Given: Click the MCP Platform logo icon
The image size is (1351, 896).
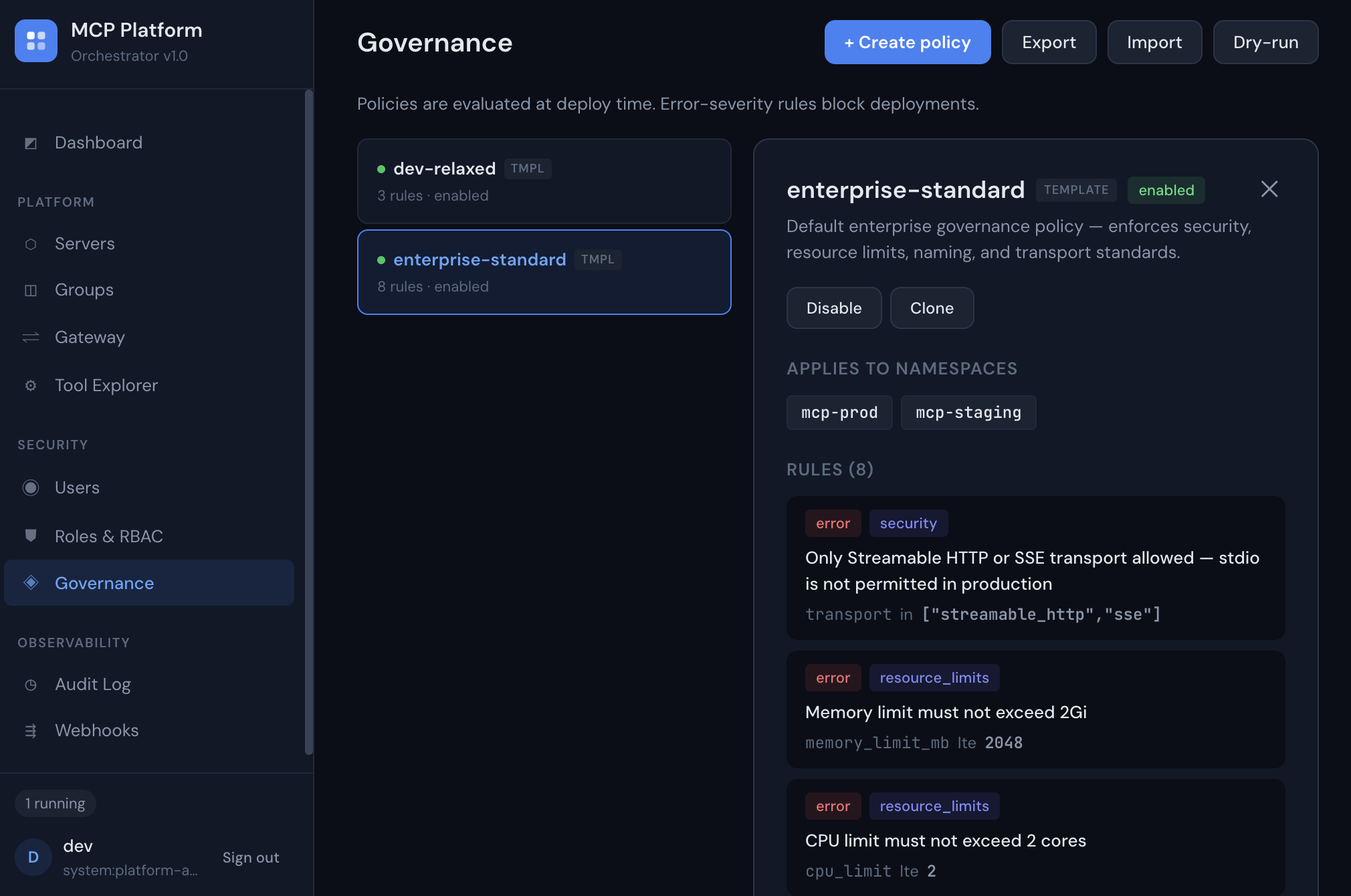Looking at the screenshot, I should 36,41.
